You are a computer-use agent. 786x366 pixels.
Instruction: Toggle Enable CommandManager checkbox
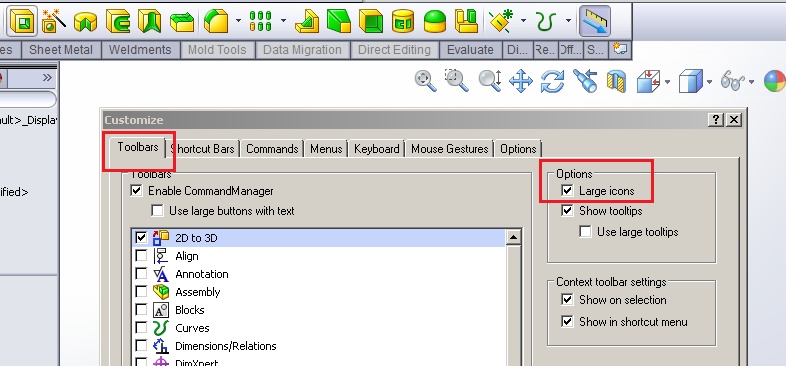pos(136,191)
